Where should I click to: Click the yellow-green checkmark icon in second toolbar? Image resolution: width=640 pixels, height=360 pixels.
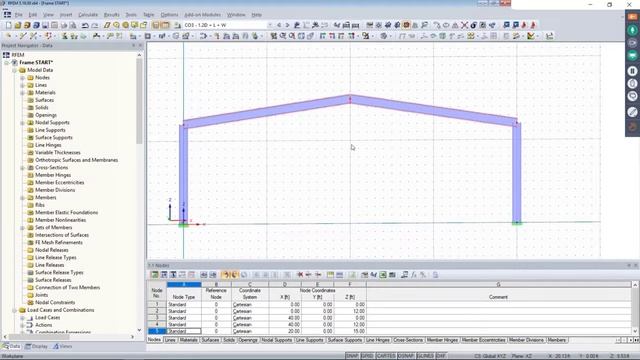(531, 36)
